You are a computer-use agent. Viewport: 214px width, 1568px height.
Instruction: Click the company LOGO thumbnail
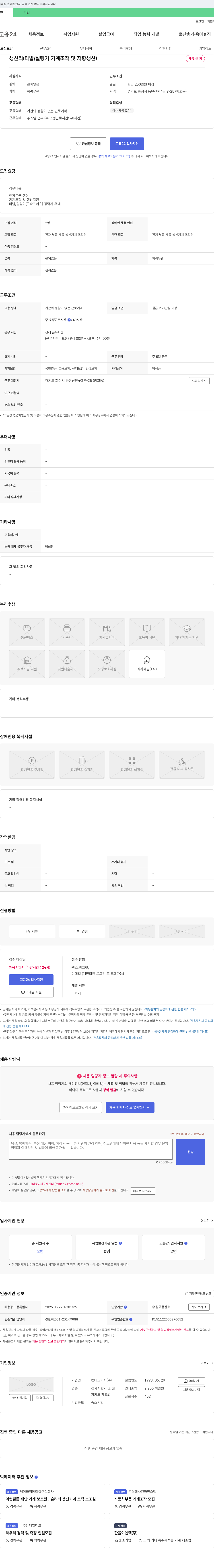point(31,1384)
